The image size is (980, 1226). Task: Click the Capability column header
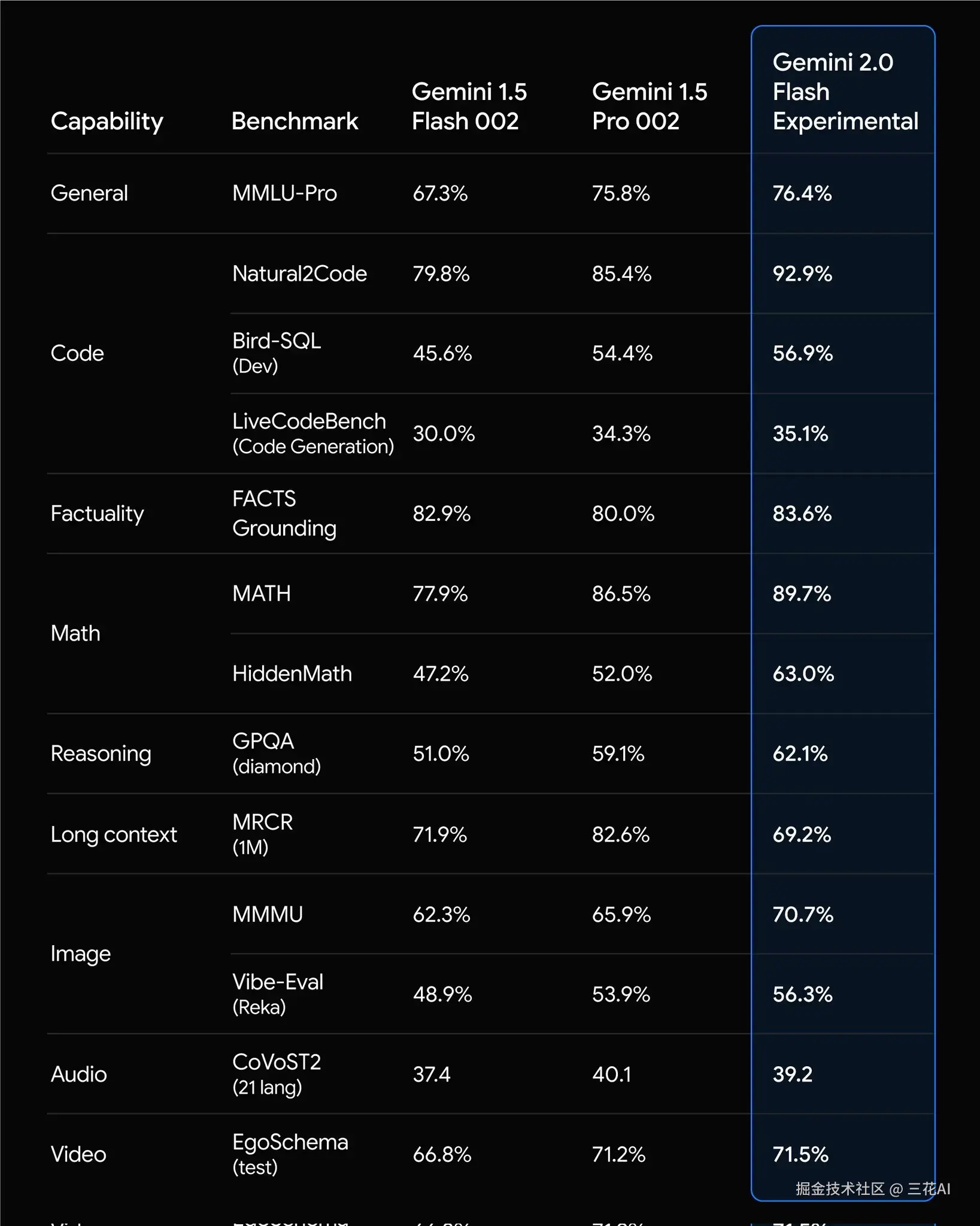click(107, 122)
